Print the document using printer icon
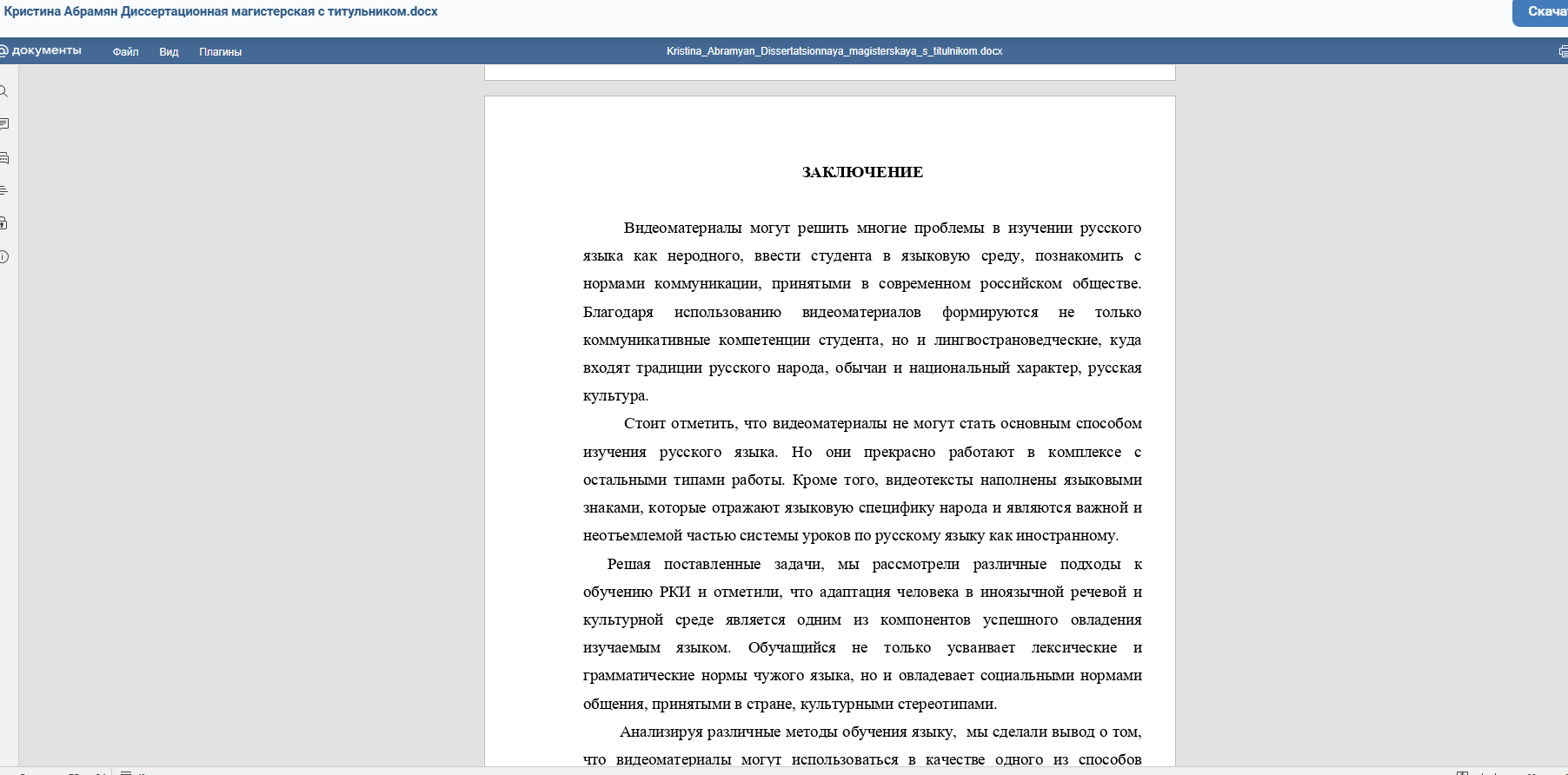Screen dimensions: 1568x775 click(1563, 51)
